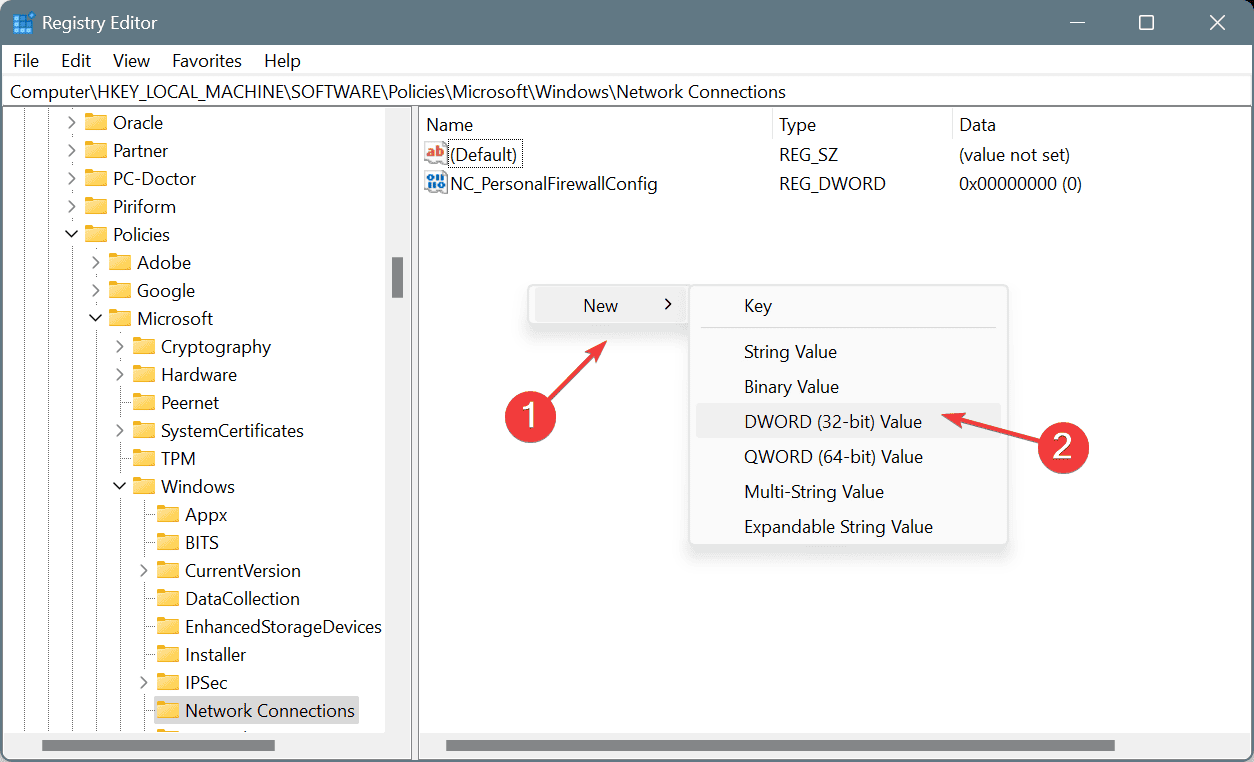Click the registry path address bar
The width and height of the screenshot is (1254, 762).
[x=627, y=92]
